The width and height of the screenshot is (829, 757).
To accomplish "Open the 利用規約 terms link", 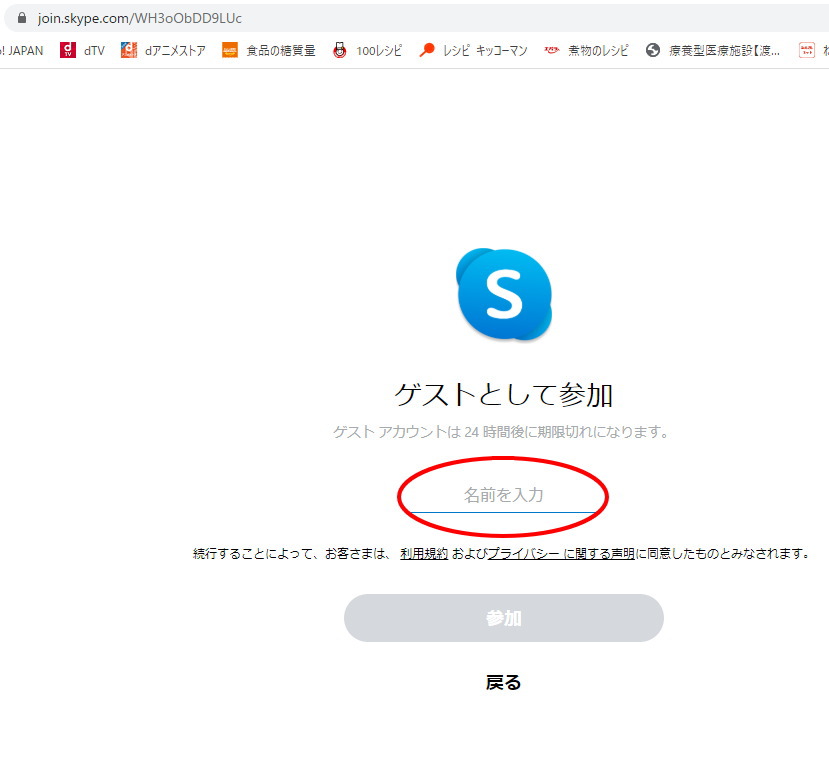I will pyautogui.click(x=424, y=553).
